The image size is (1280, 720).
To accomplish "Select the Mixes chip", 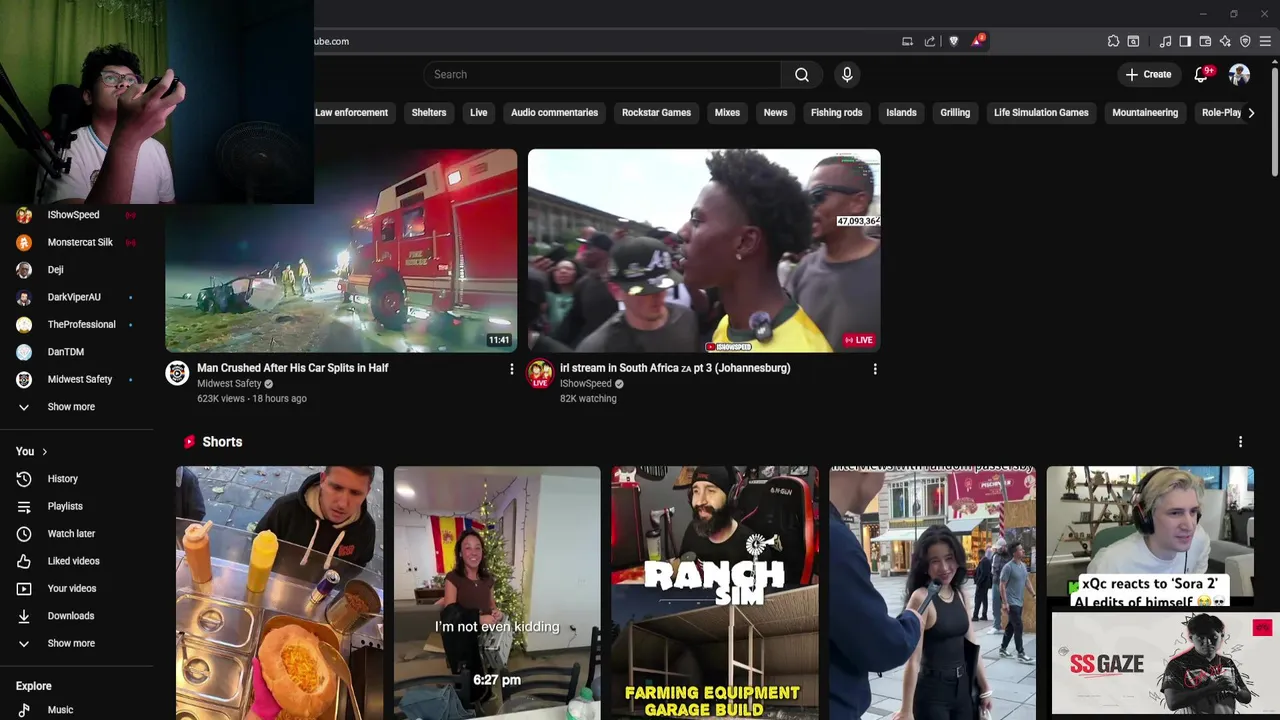I will 727,113.
